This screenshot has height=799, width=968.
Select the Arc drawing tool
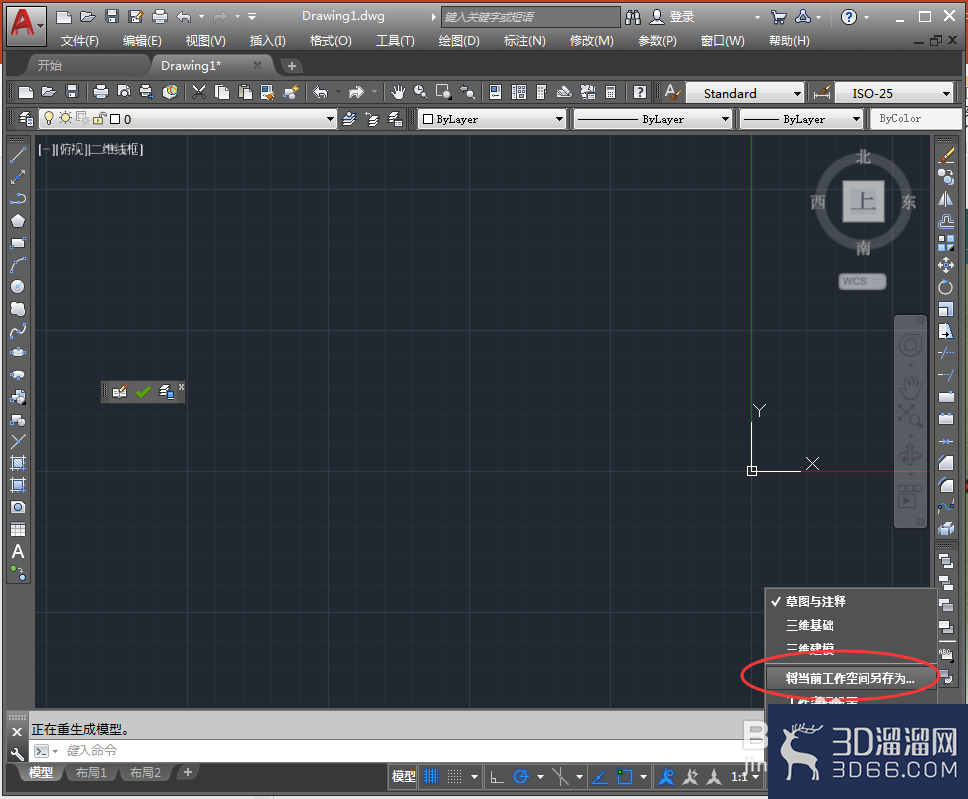click(x=18, y=265)
